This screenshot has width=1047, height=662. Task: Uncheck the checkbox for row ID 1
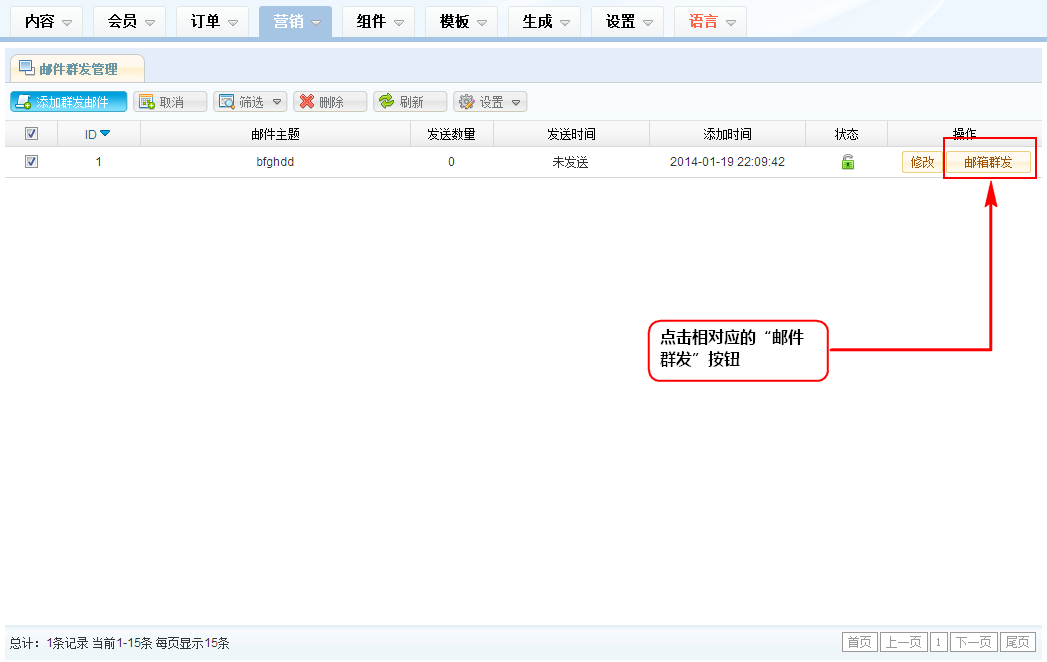[x=31, y=162]
